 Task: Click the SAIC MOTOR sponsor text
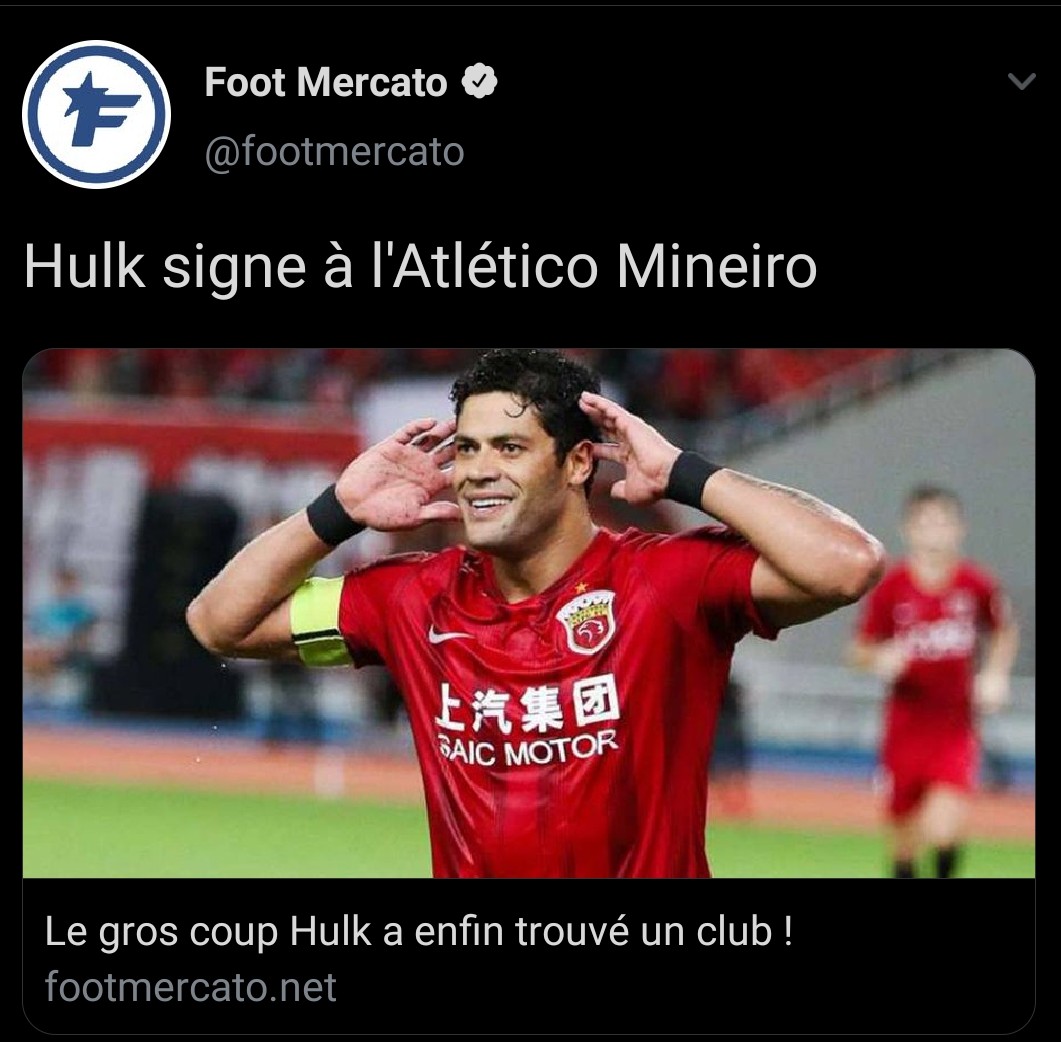529,750
